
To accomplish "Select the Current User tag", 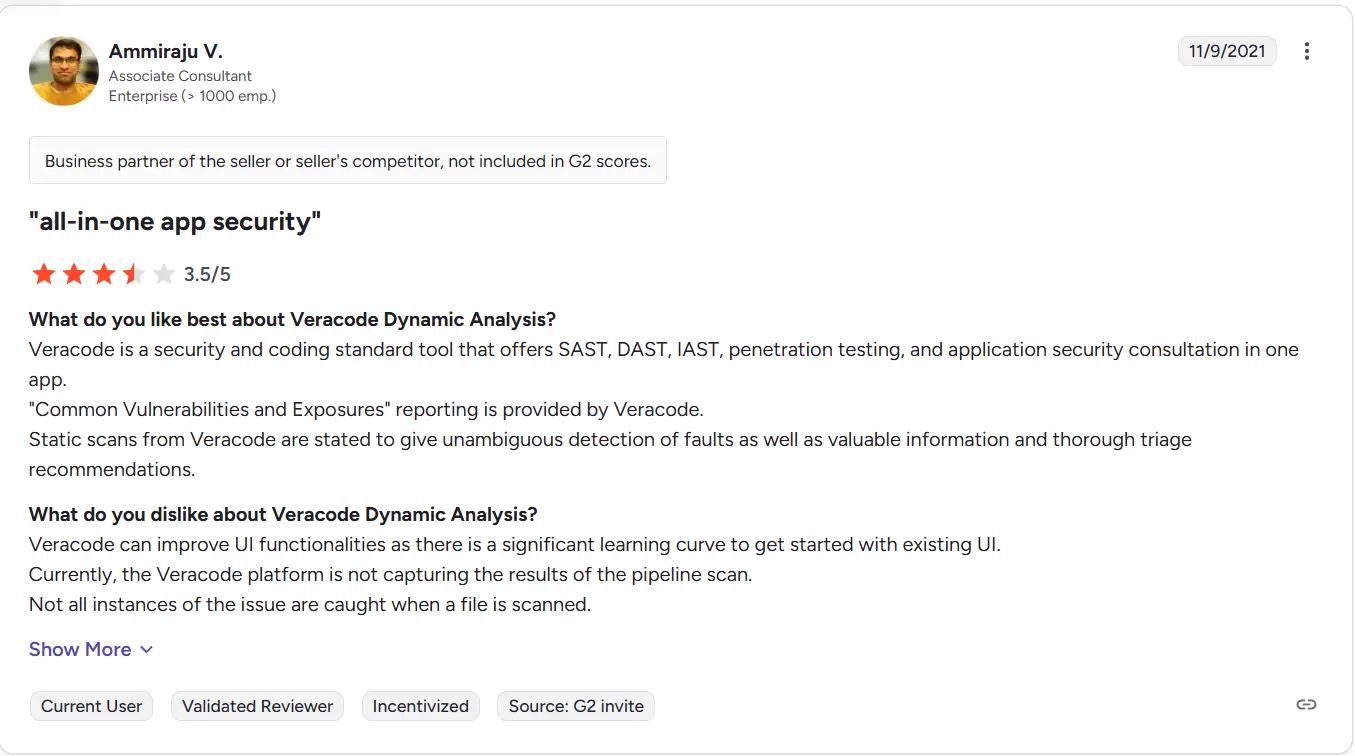I will (92, 706).
